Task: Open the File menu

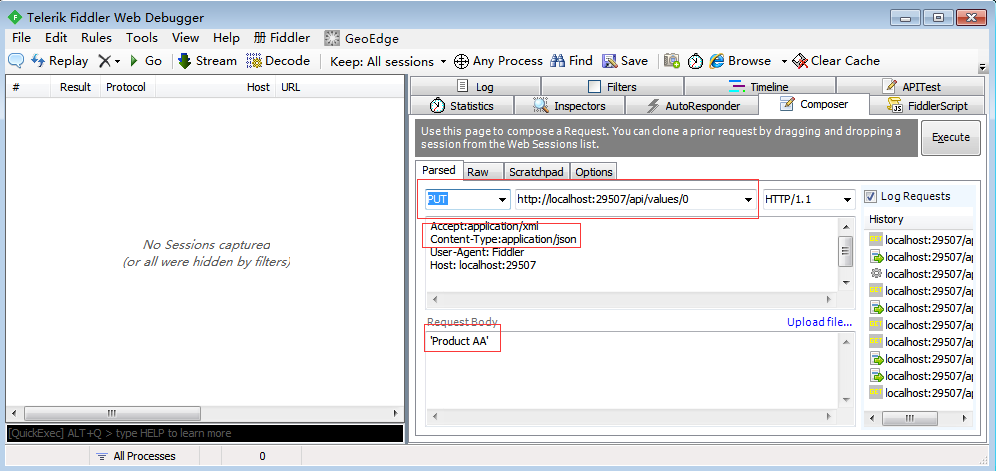Action: pyautogui.click(x=21, y=38)
